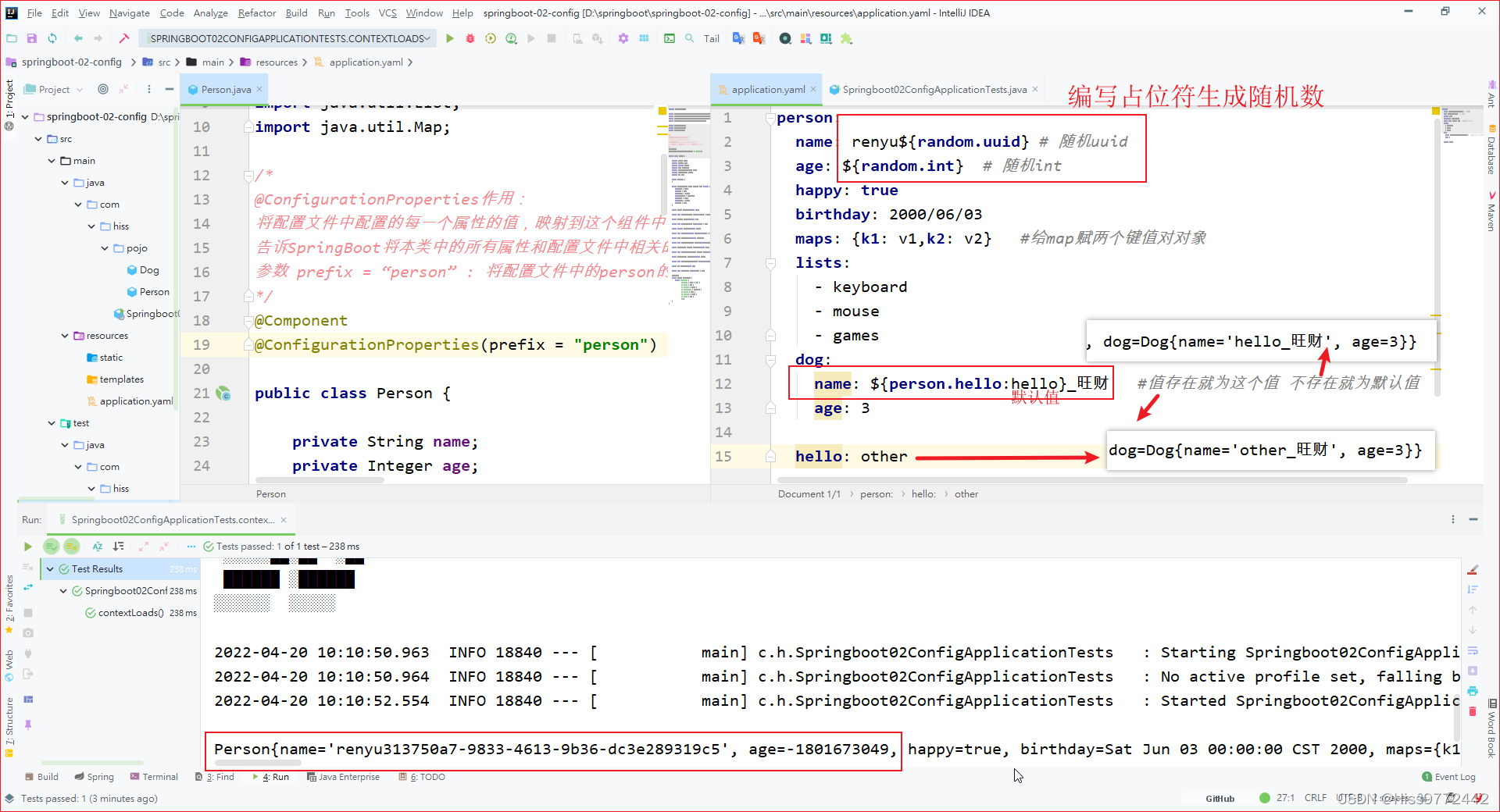This screenshot has width=1500, height=812.
Task: Switch to Person.java editor tab
Action: tap(225, 89)
